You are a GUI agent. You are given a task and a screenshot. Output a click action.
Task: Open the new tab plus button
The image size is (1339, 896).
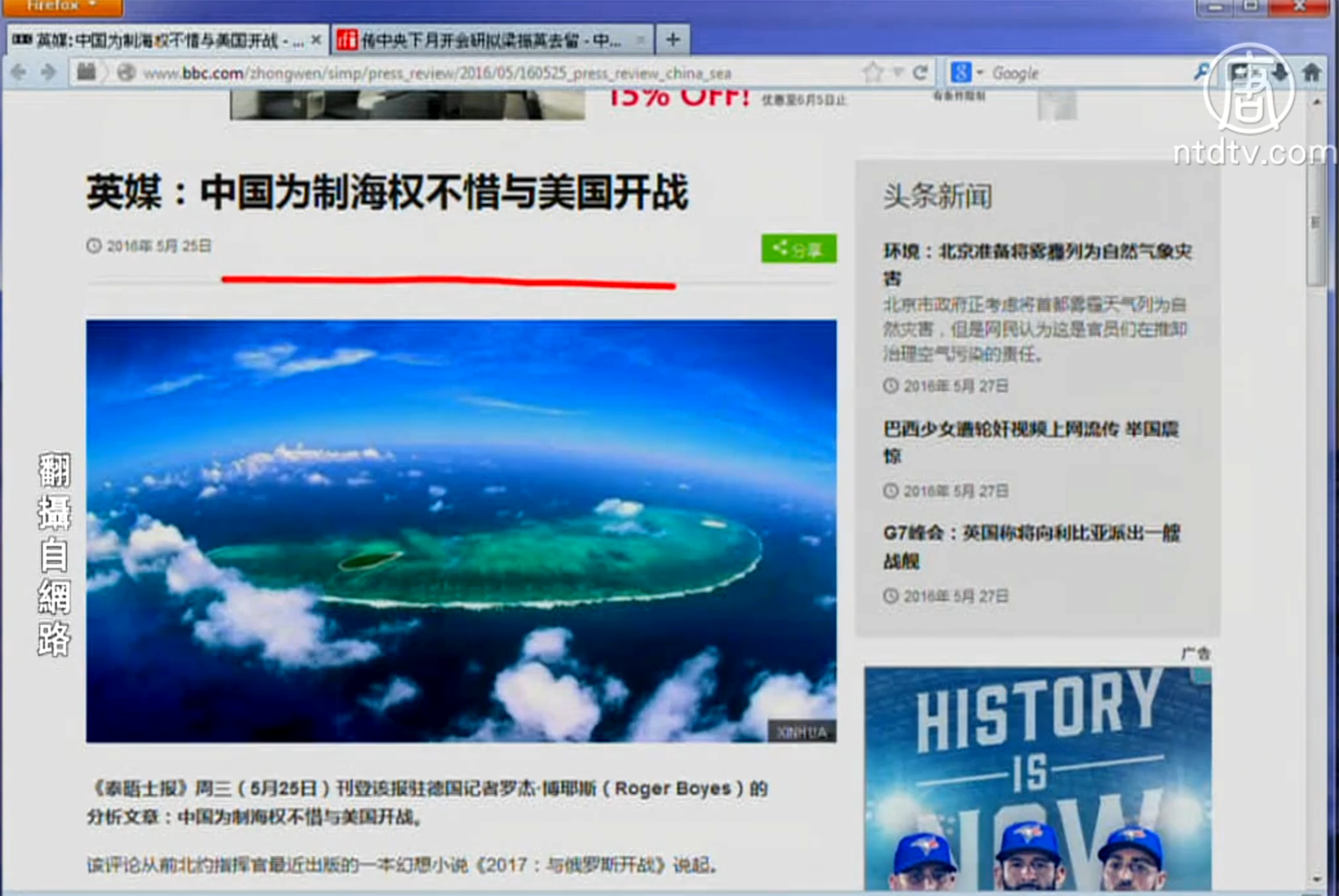[672, 39]
